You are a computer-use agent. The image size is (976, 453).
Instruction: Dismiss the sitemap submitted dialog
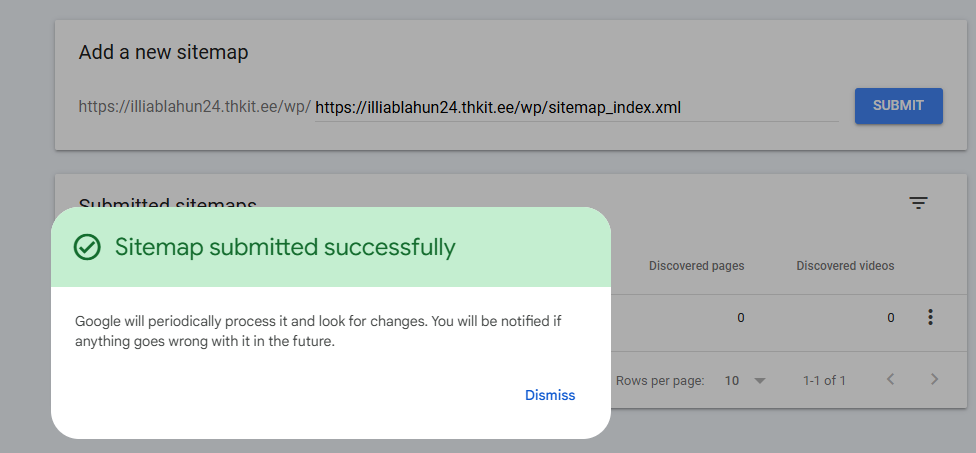(550, 395)
